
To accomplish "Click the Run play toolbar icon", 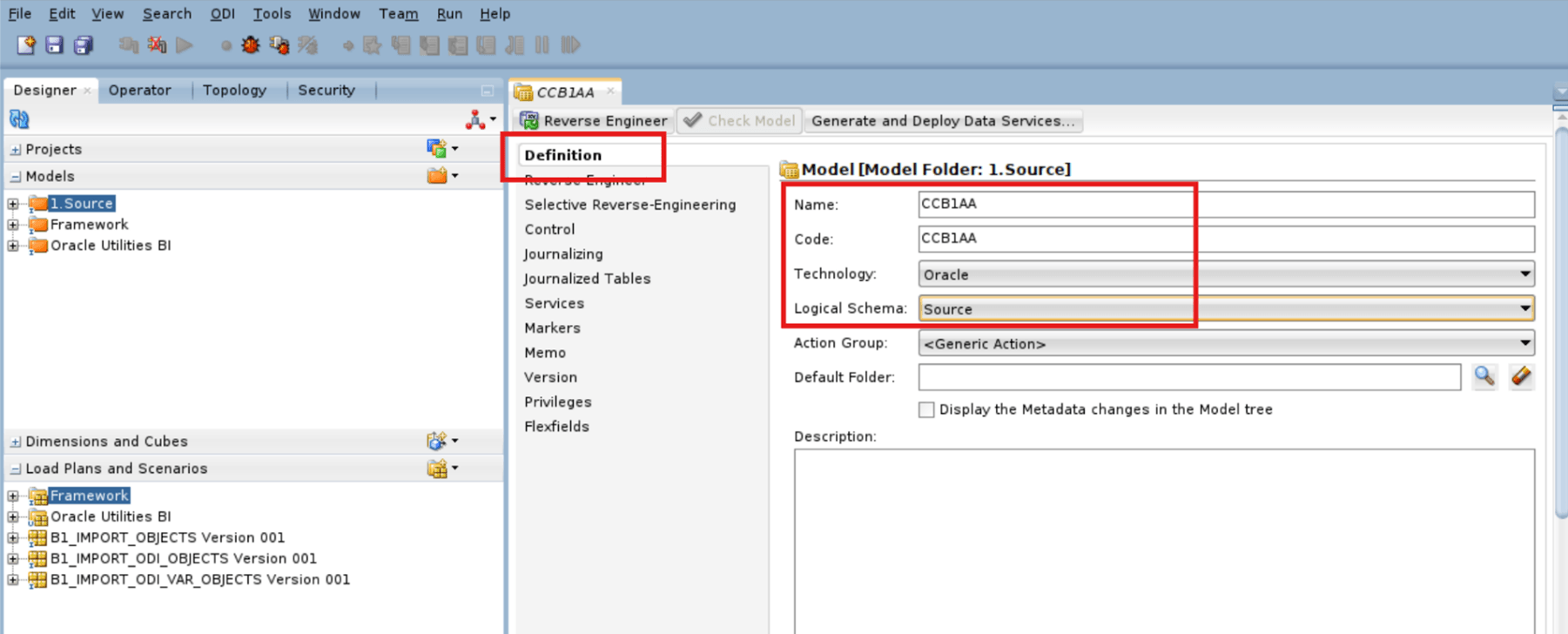I will 185,44.
